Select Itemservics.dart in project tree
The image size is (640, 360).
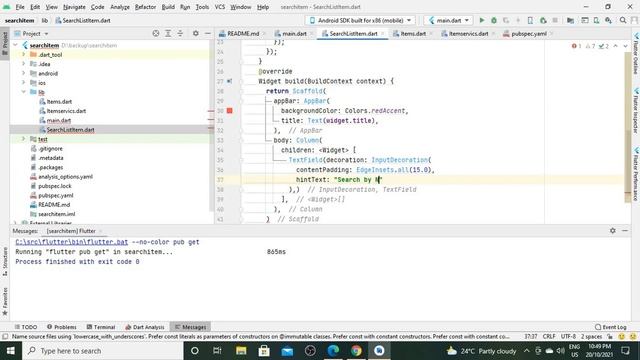click(x=66, y=111)
